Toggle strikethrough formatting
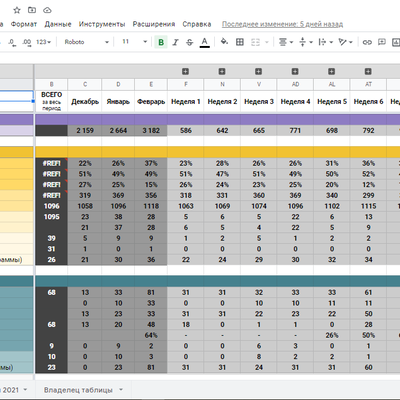Screen dimensions: 400x400 190,42
